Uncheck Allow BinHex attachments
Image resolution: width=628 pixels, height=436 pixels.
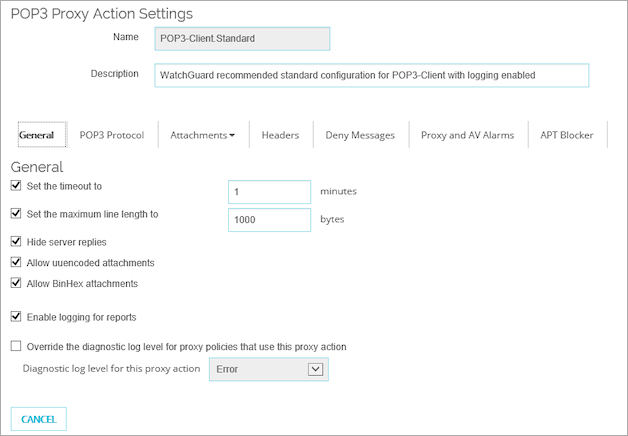(x=15, y=283)
